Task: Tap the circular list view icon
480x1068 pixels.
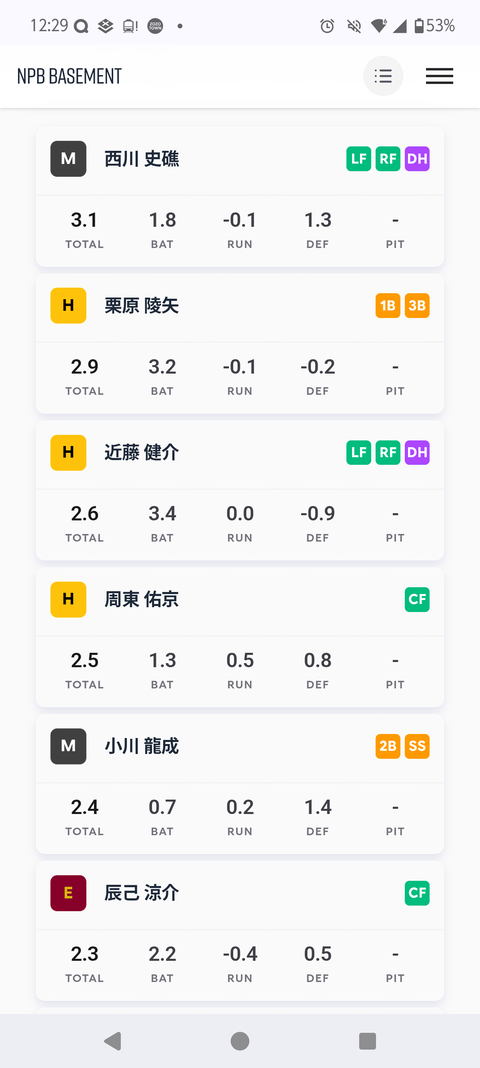Action: tap(383, 76)
